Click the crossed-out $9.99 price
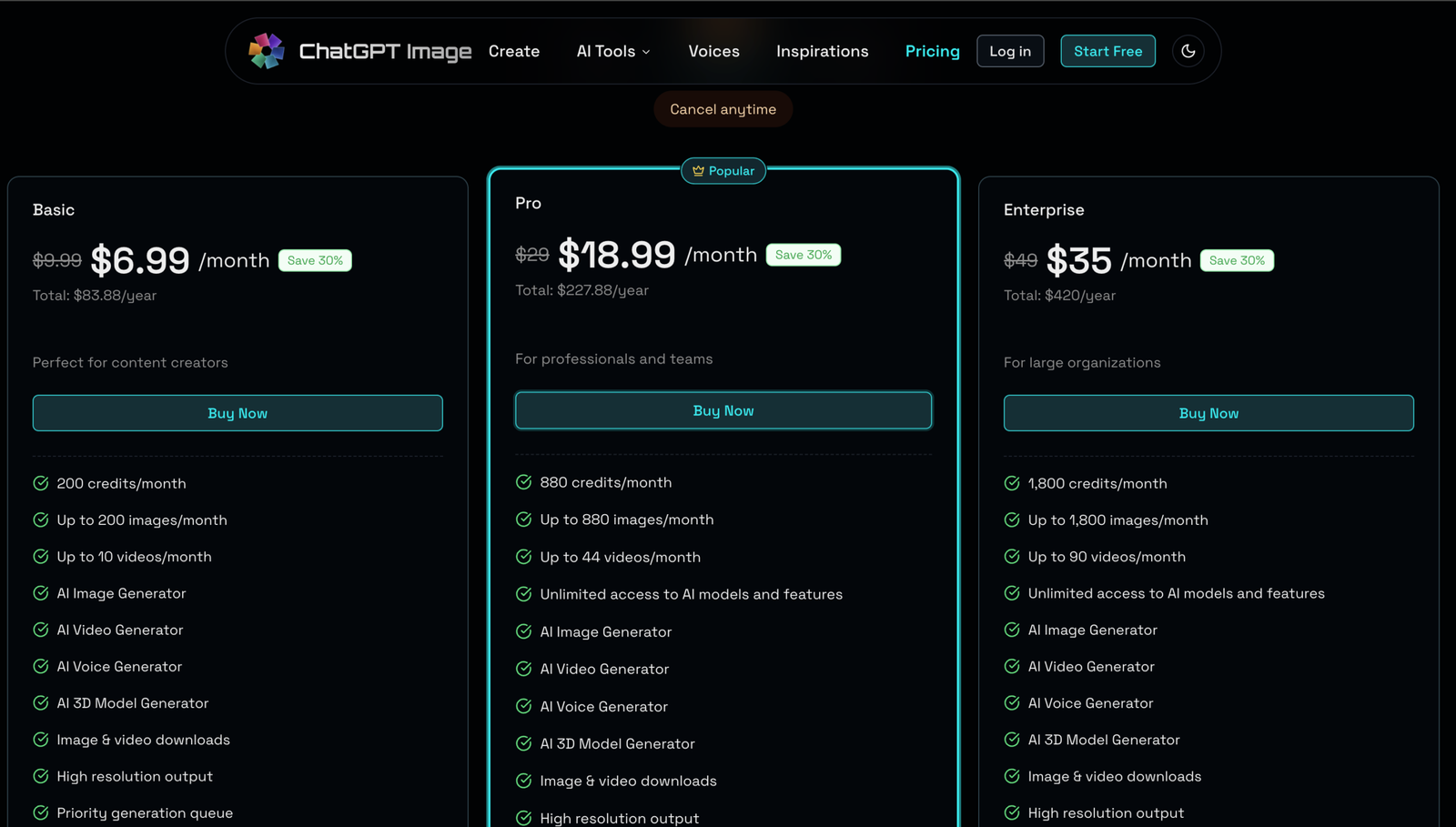The height and width of the screenshot is (827, 1456). (57, 260)
